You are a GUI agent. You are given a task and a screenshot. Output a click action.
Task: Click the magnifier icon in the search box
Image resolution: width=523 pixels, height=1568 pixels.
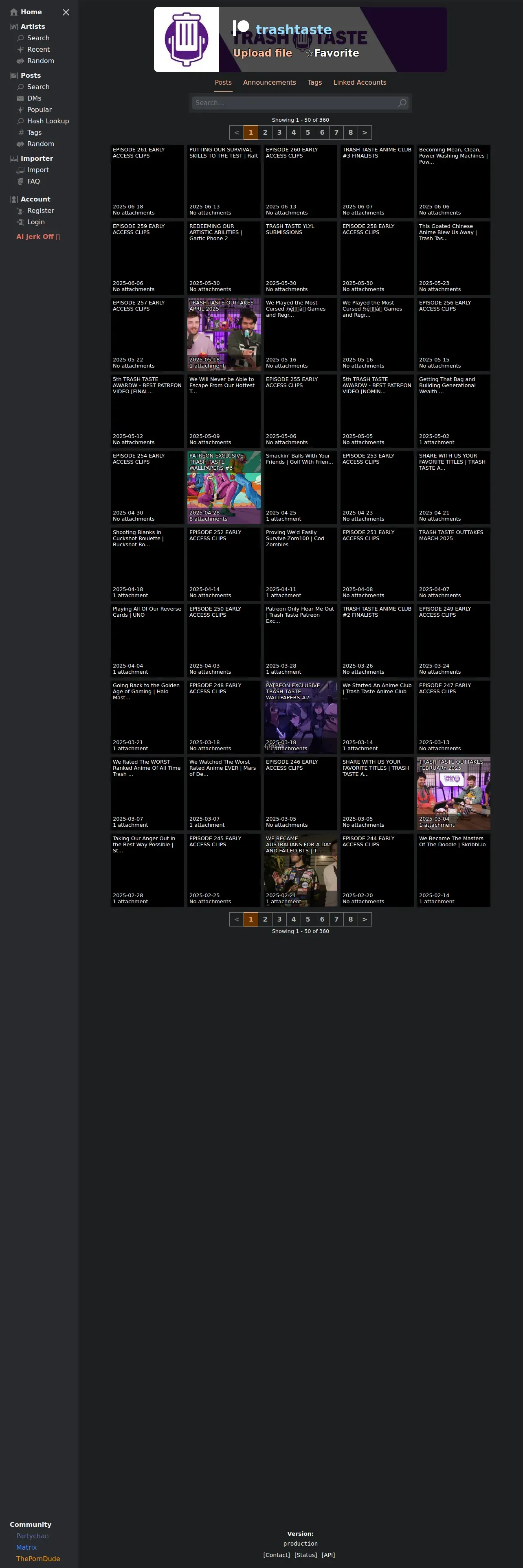click(x=402, y=103)
